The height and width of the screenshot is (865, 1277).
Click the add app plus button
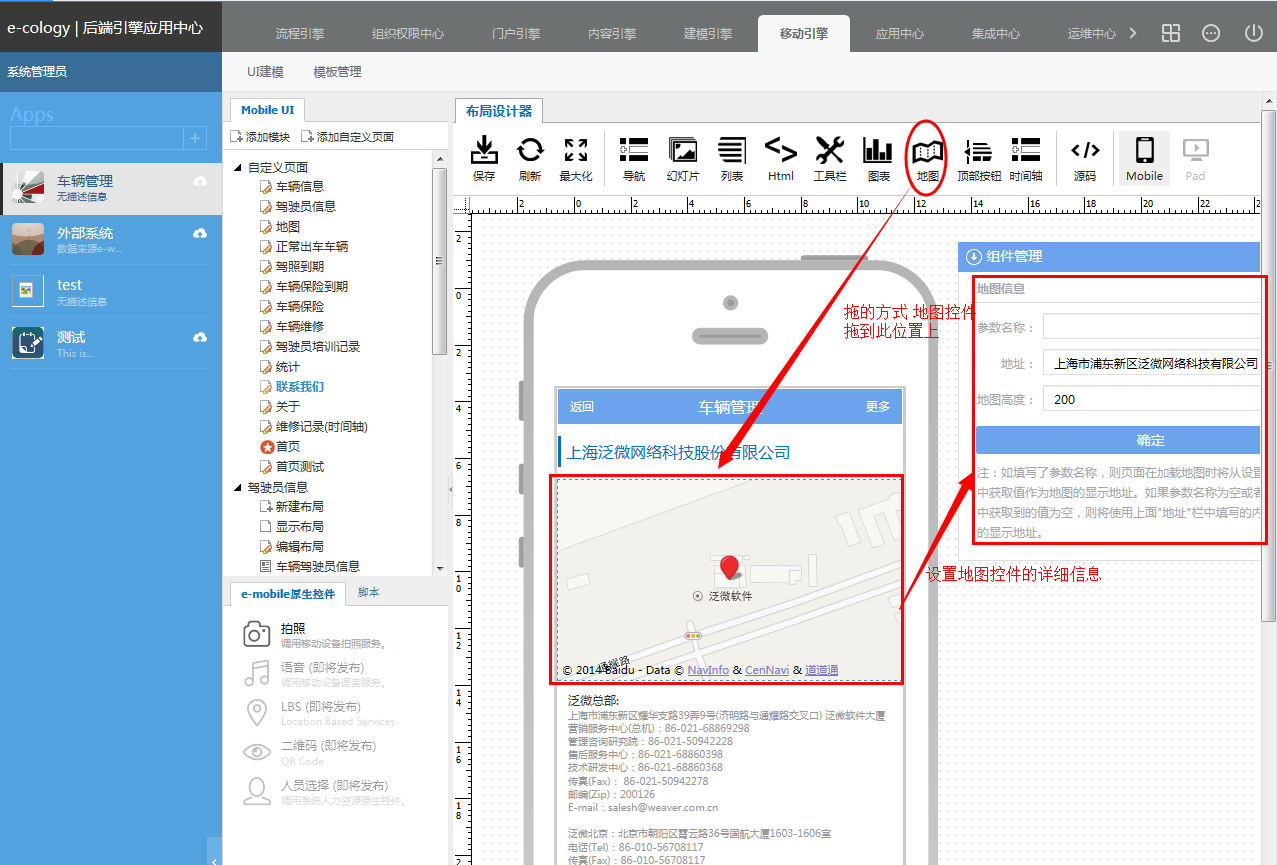click(x=195, y=138)
